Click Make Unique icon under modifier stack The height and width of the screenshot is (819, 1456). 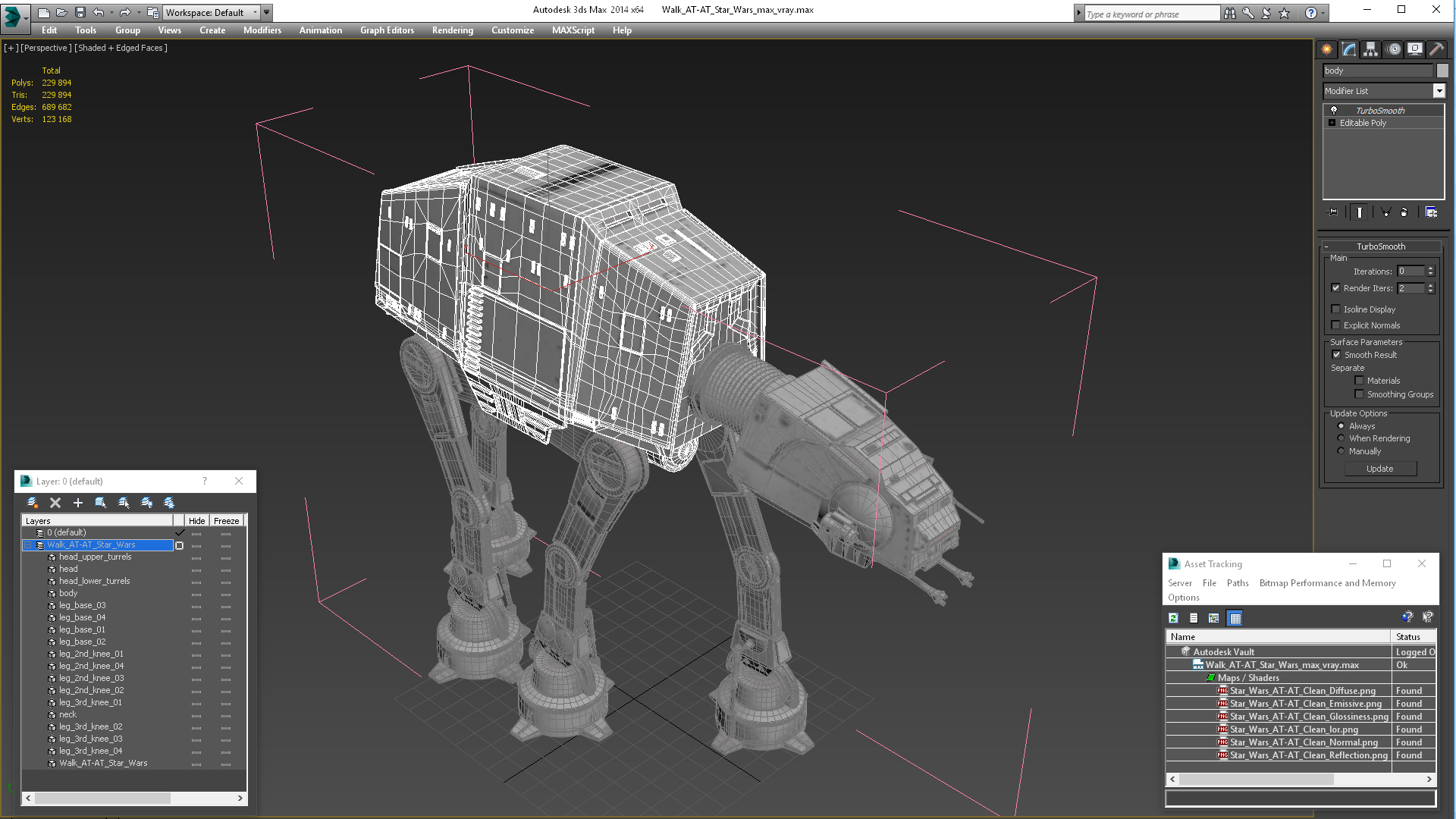click(1385, 212)
